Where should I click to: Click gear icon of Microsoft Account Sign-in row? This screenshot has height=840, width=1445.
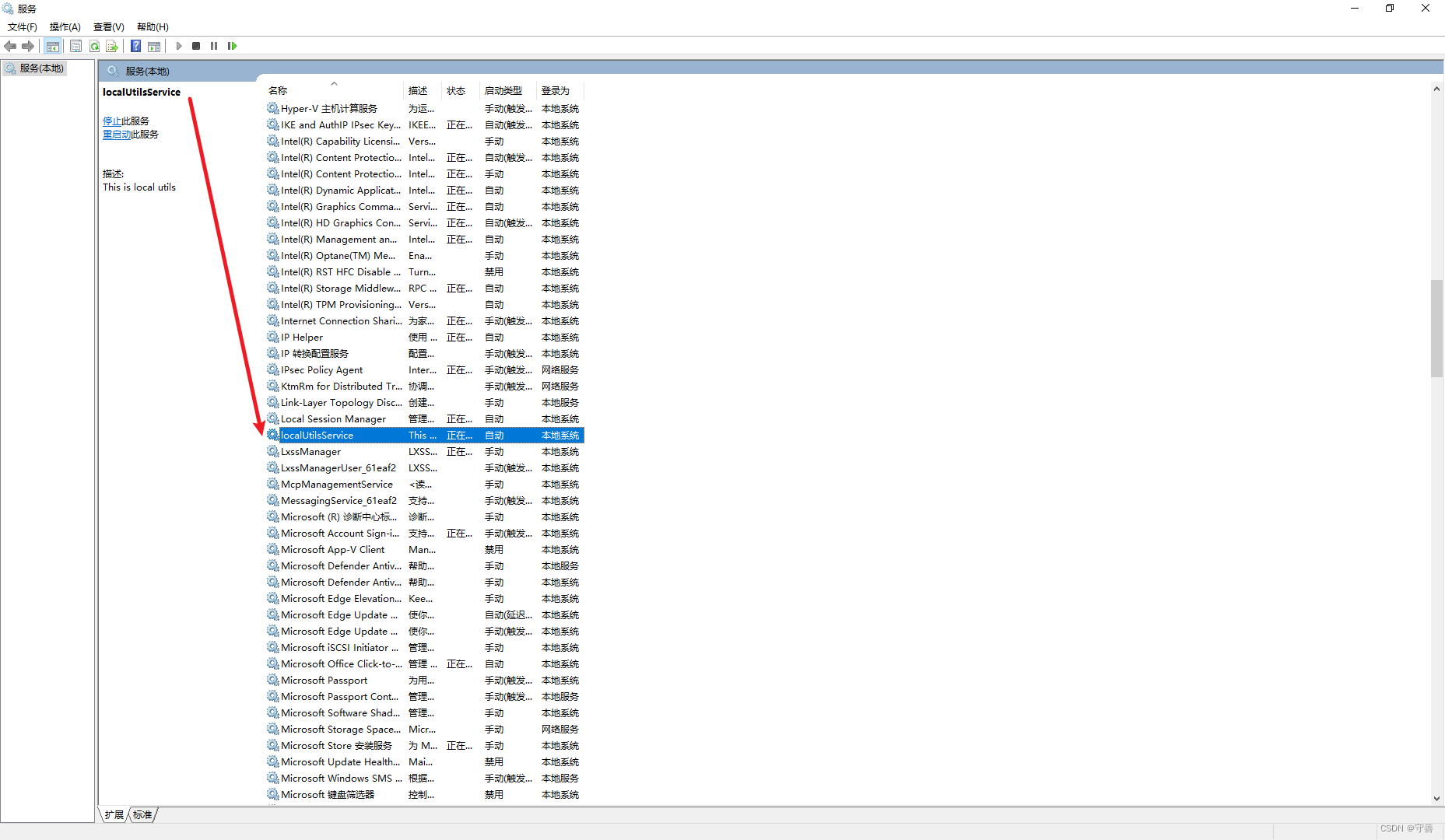(273, 533)
